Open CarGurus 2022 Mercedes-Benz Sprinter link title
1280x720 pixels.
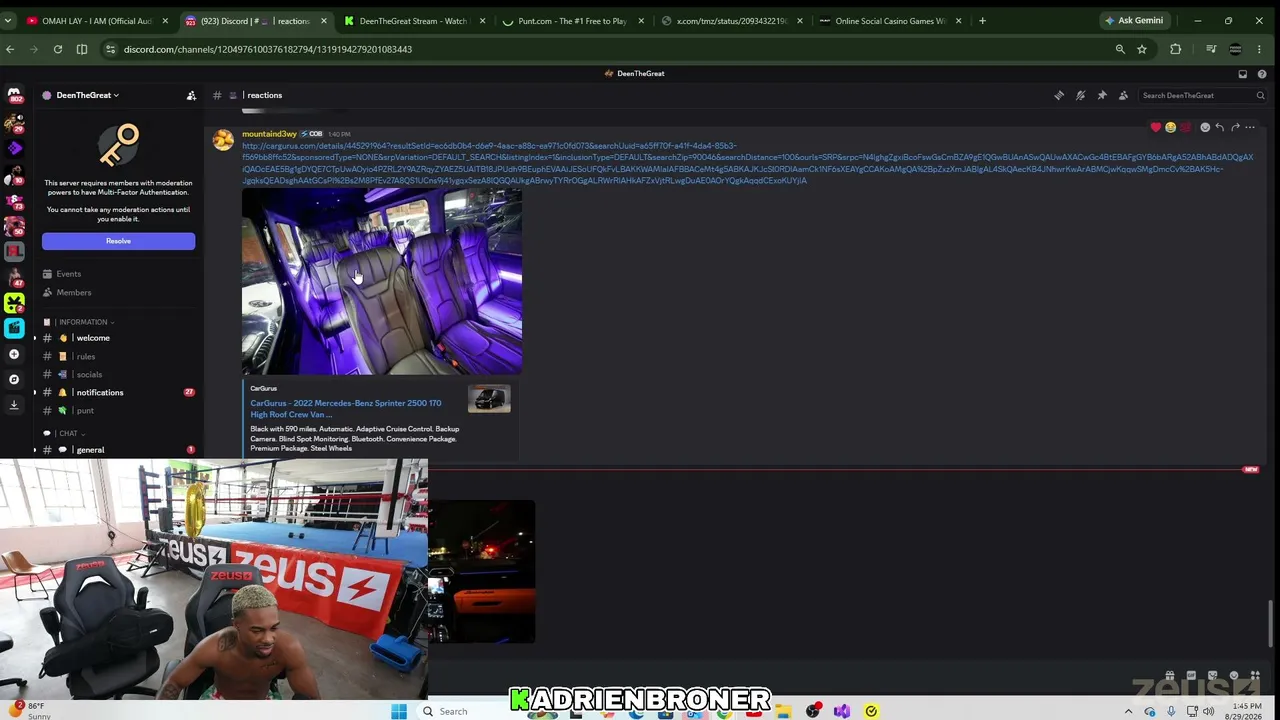[x=346, y=409]
